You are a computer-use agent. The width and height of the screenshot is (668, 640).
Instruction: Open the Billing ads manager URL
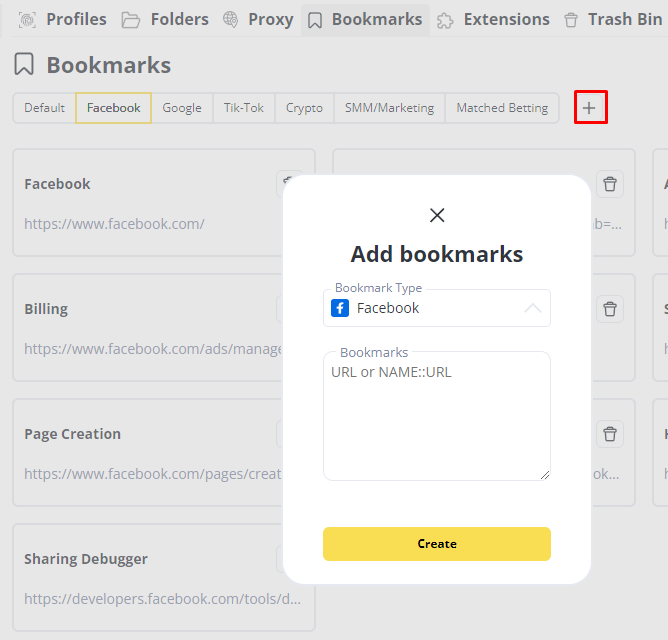coord(153,349)
